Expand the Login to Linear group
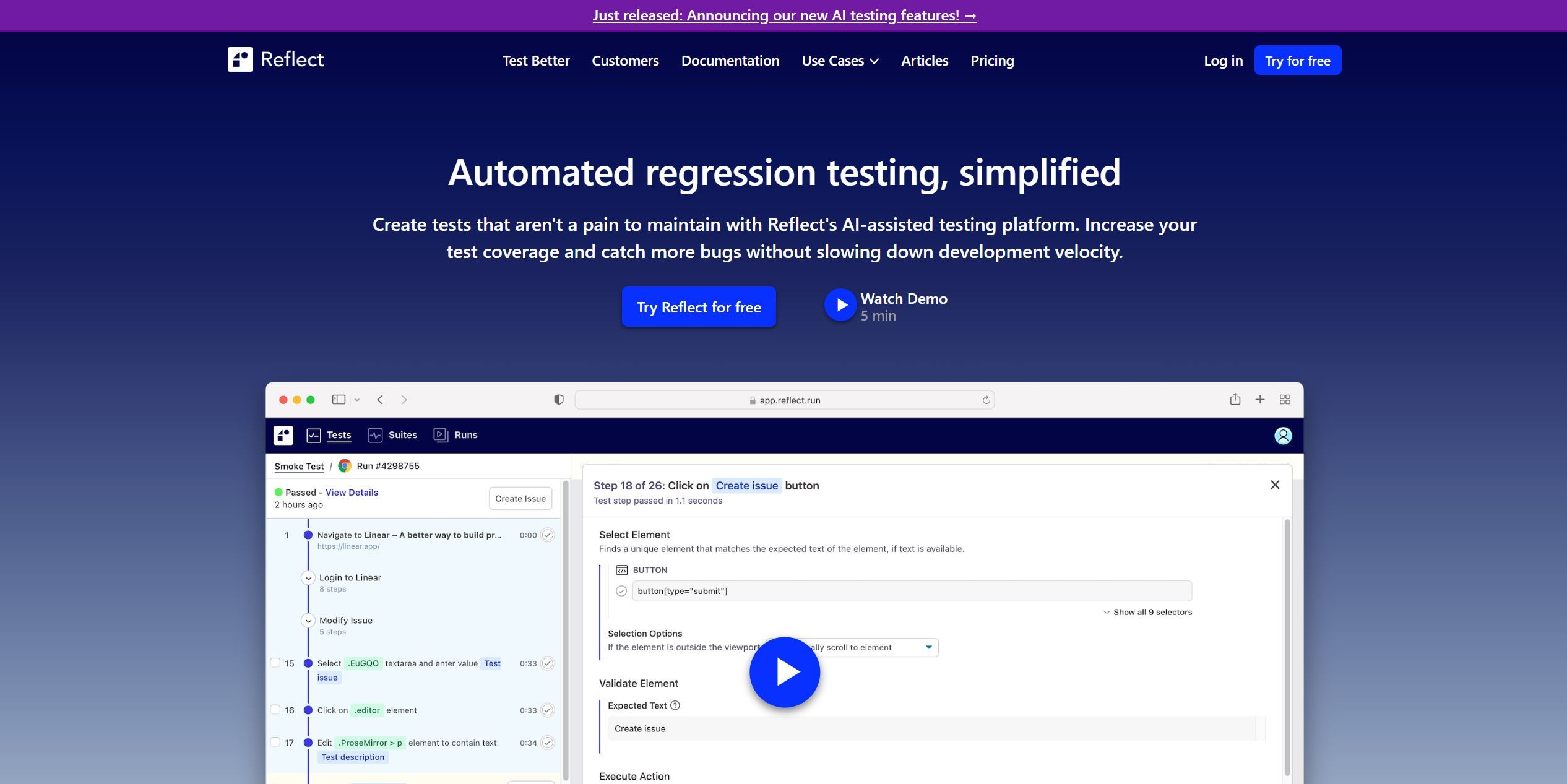The width and height of the screenshot is (1567, 784). pos(309,577)
